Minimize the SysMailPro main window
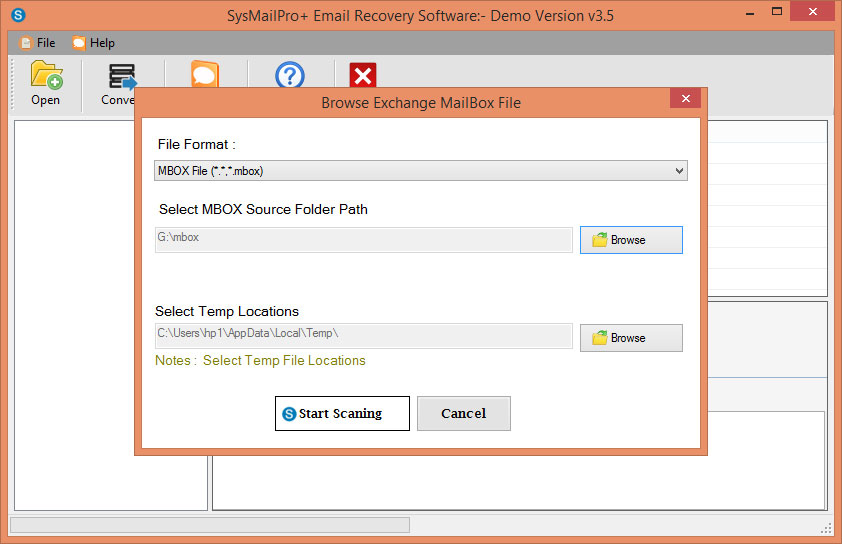842x544 pixels. [x=750, y=12]
